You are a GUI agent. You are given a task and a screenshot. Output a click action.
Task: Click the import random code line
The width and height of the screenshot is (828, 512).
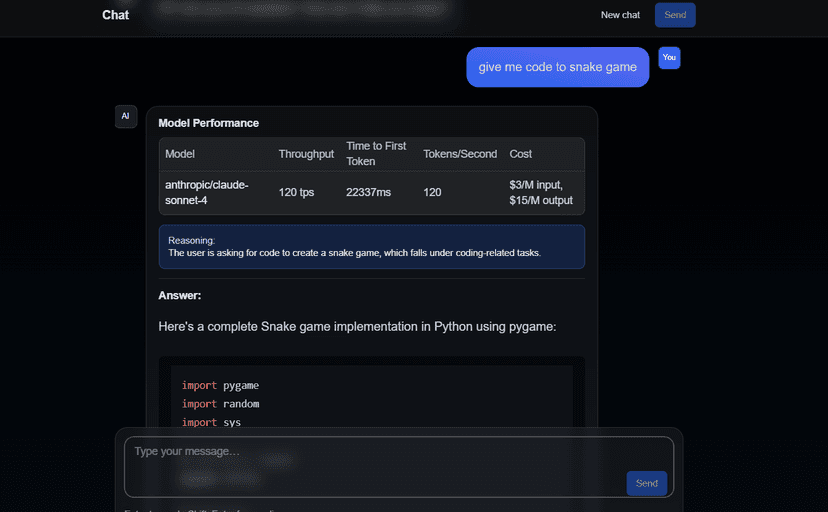(220, 404)
